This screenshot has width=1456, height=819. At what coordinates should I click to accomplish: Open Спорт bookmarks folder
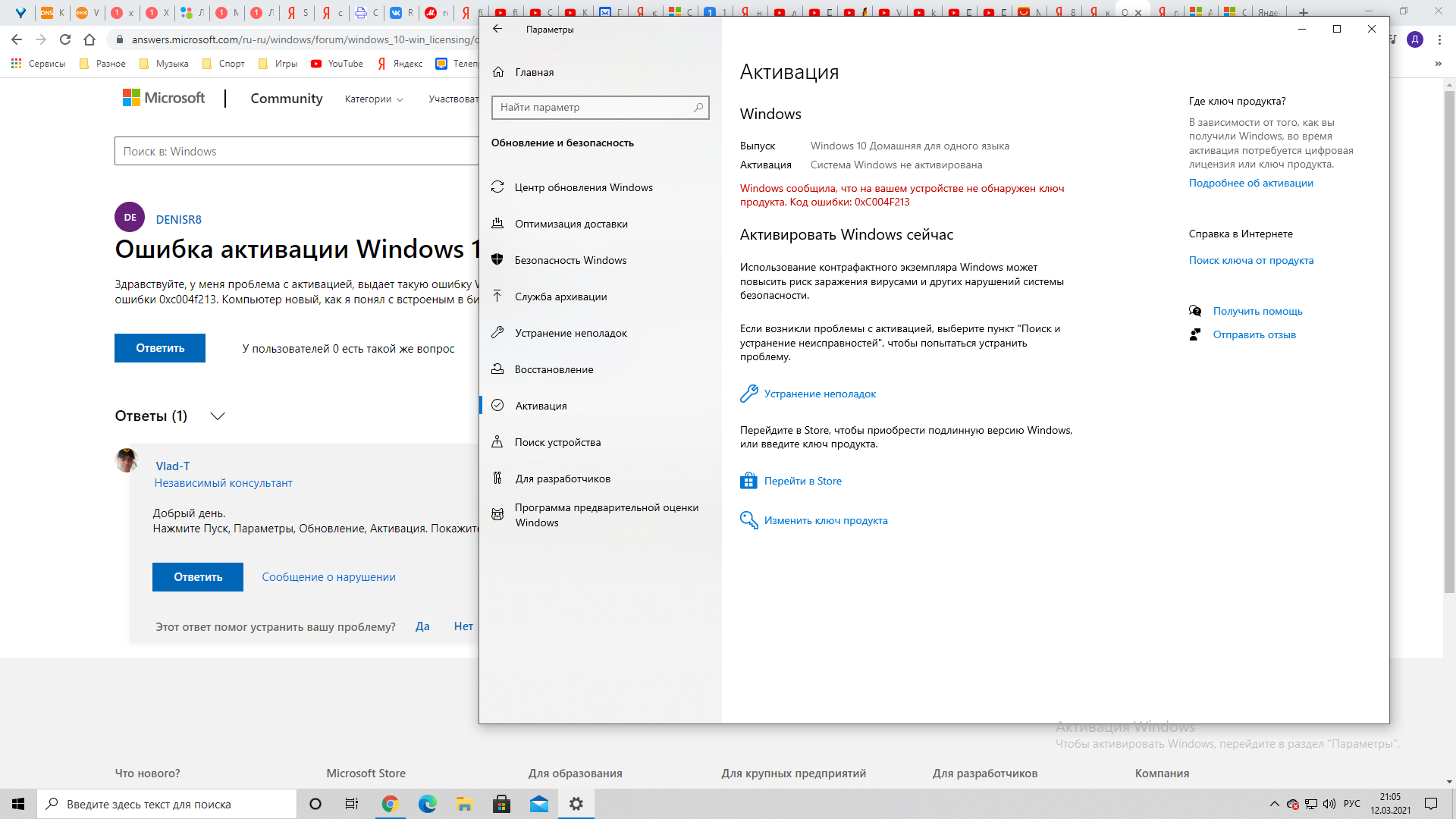point(224,64)
